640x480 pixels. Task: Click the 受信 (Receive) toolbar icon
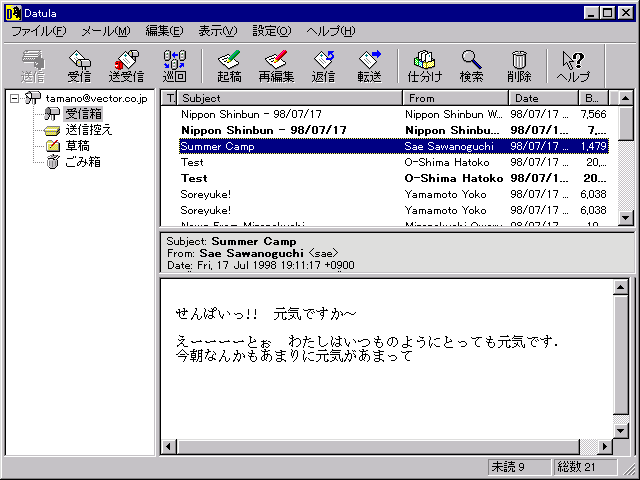(x=79, y=66)
